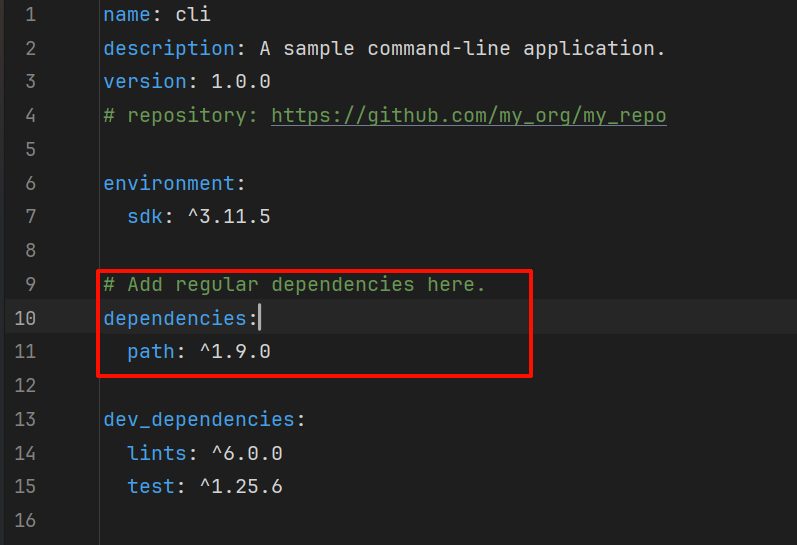
Task: Click the empty line 12
Action: (x=447, y=386)
